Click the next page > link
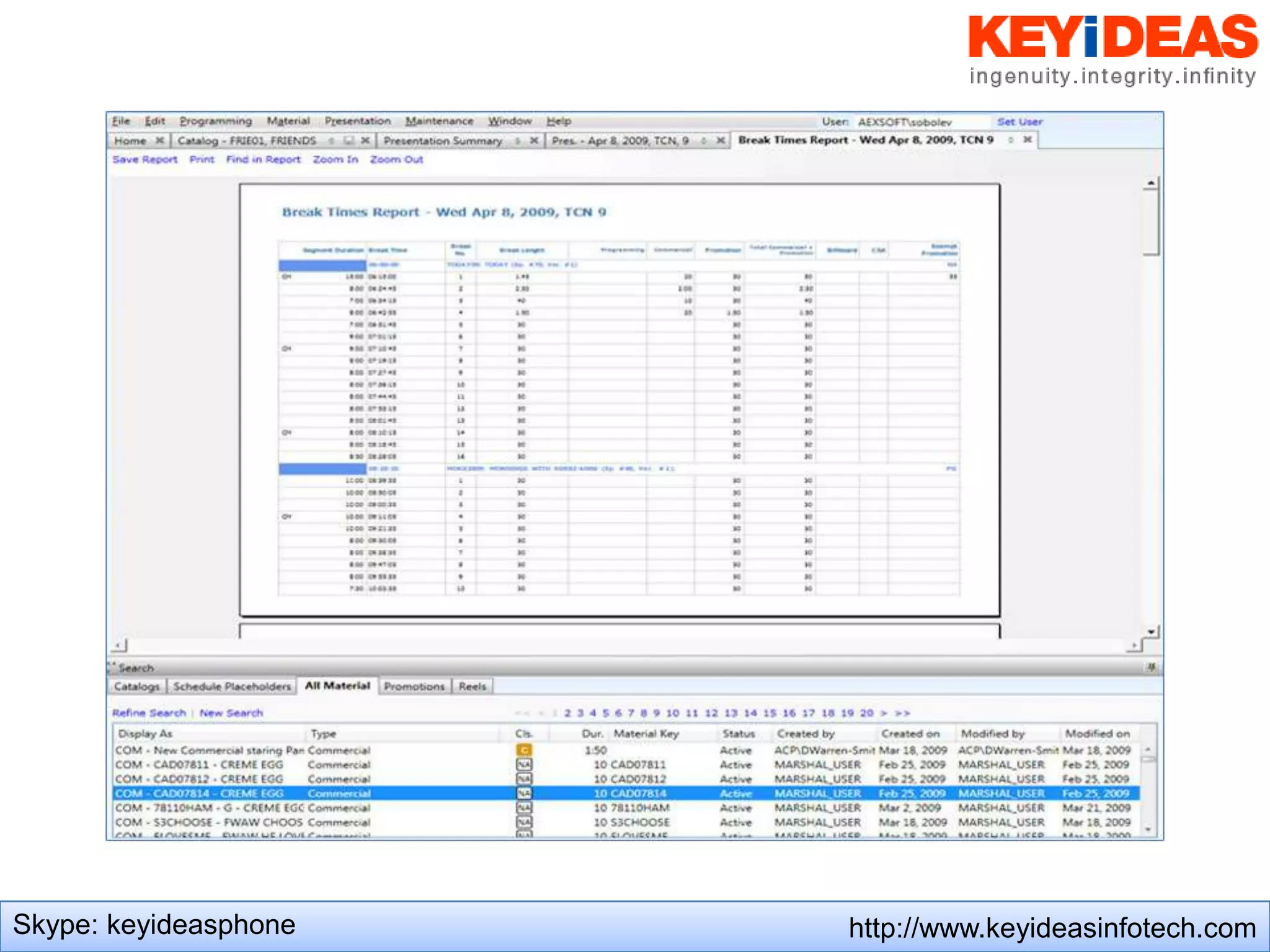Viewport: 1270px width, 952px height. (884, 713)
